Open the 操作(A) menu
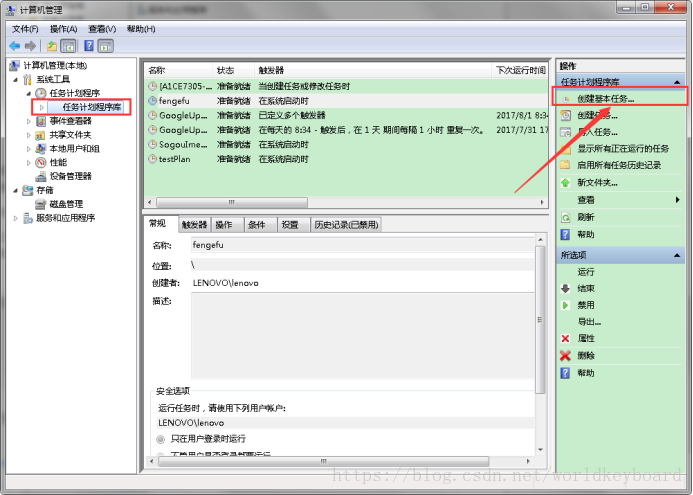 pos(64,29)
